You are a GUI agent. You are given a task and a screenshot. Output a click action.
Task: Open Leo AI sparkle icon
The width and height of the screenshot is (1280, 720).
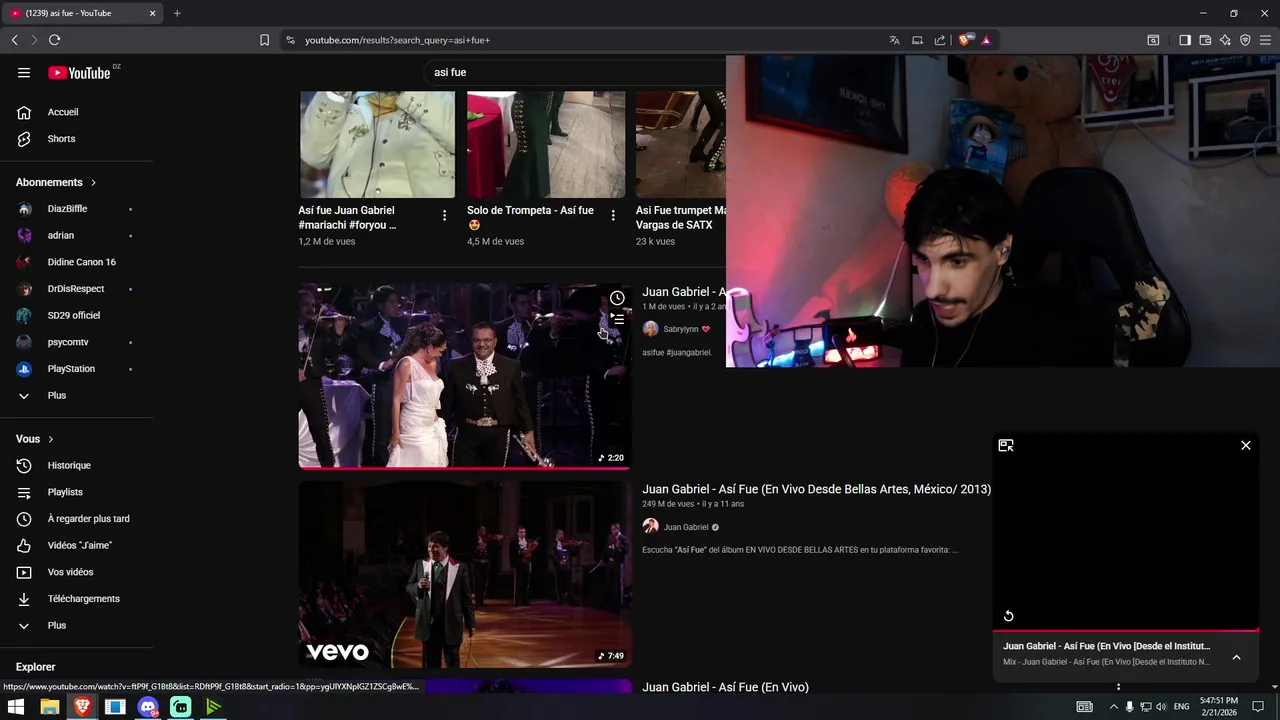click(x=1225, y=40)
